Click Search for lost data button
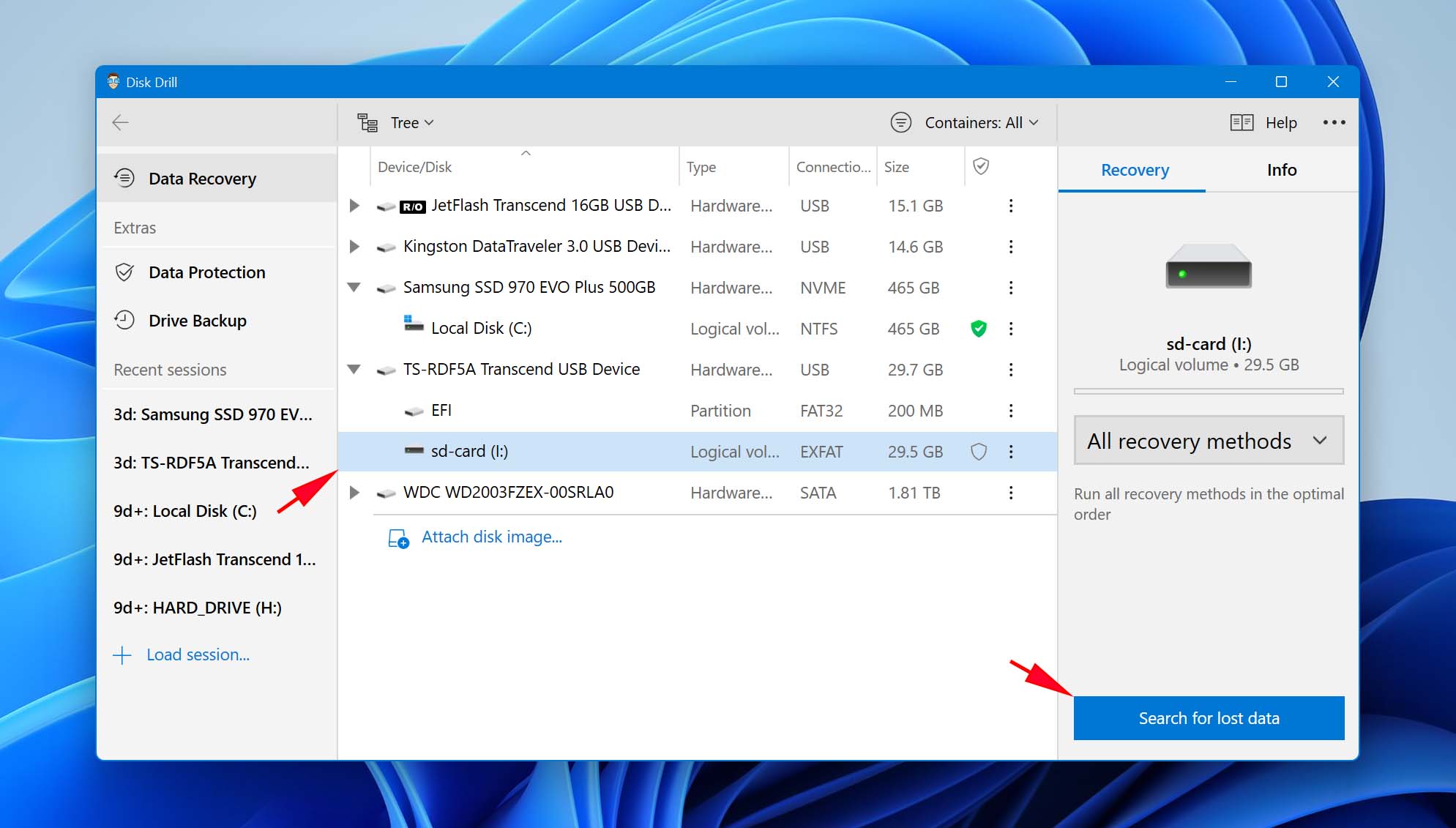Image resolution: width=1456 pixels, height=828 pixels. point(1209,718)
